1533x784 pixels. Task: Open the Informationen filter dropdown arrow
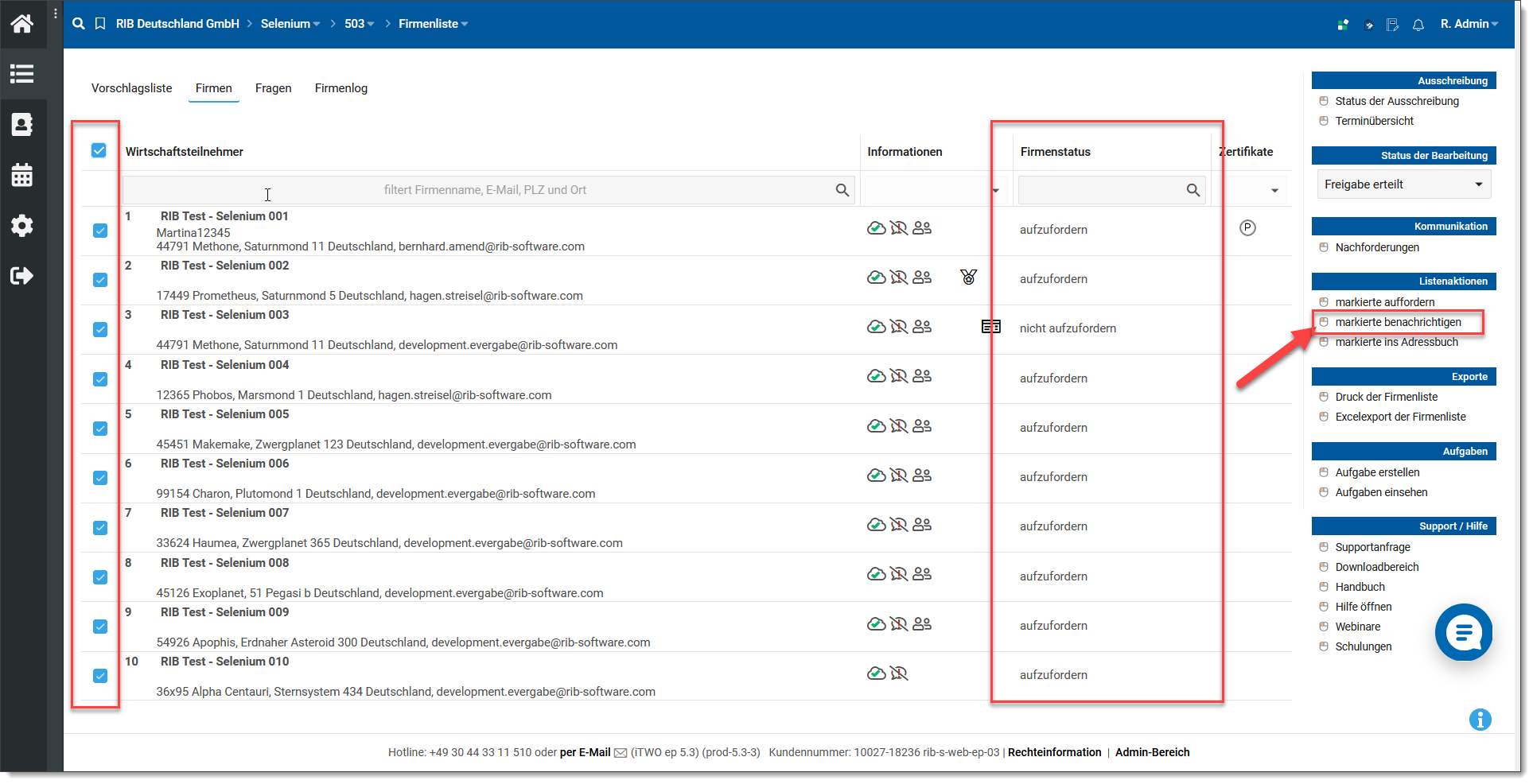pos(995,191)
